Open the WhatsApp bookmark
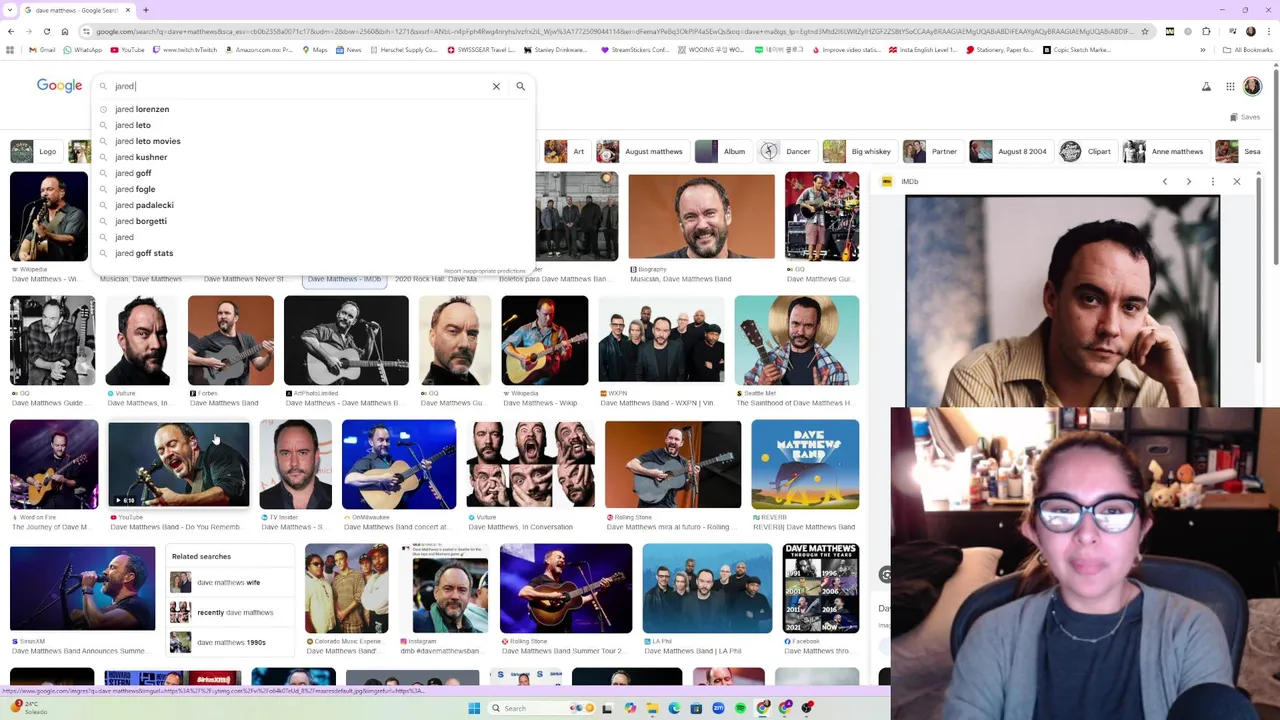The height and width of the screenshot is (720, 1280). tap(81, 50)
